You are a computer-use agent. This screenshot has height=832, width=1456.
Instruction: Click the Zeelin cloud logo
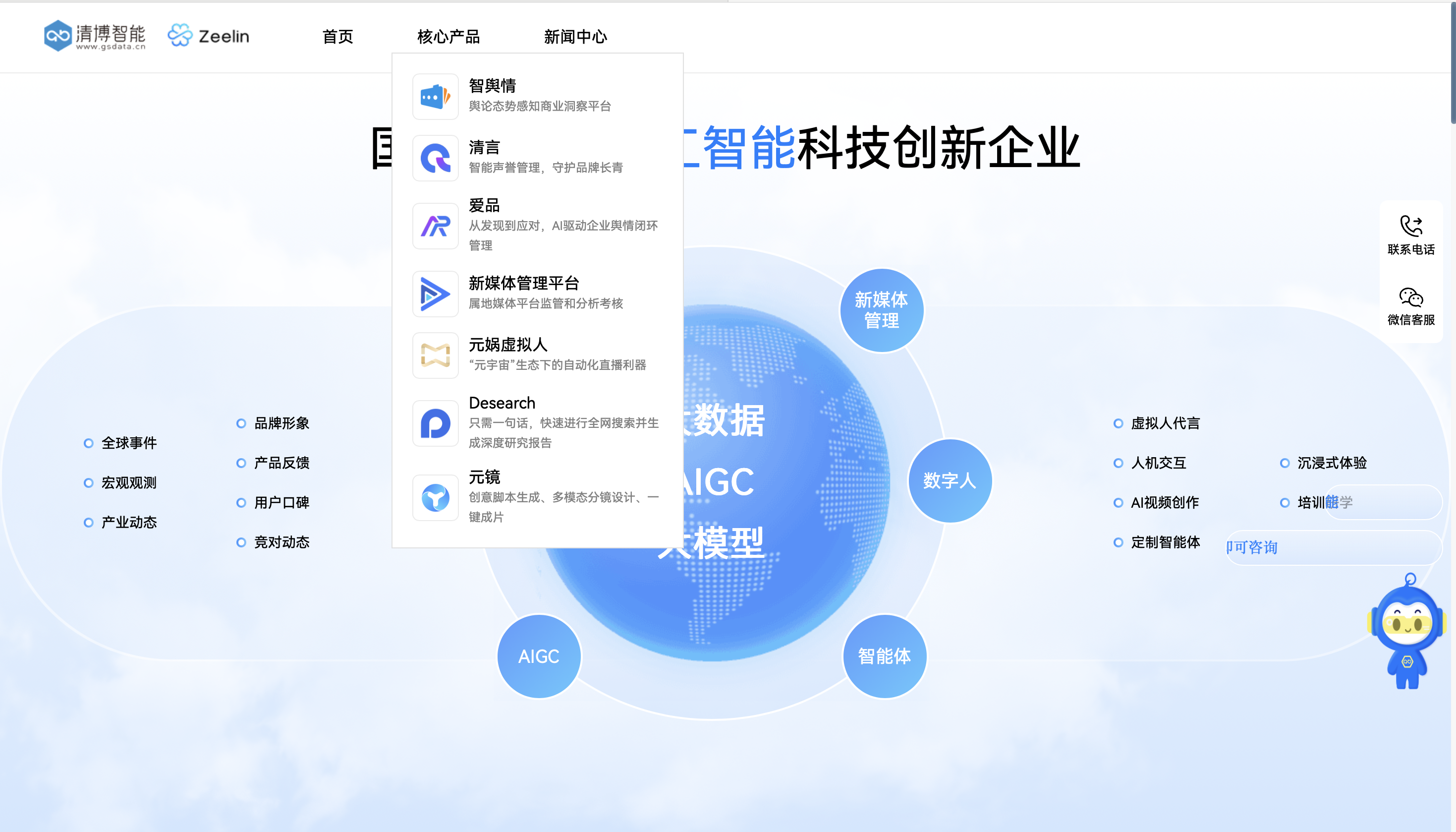(x=209, y=35)
